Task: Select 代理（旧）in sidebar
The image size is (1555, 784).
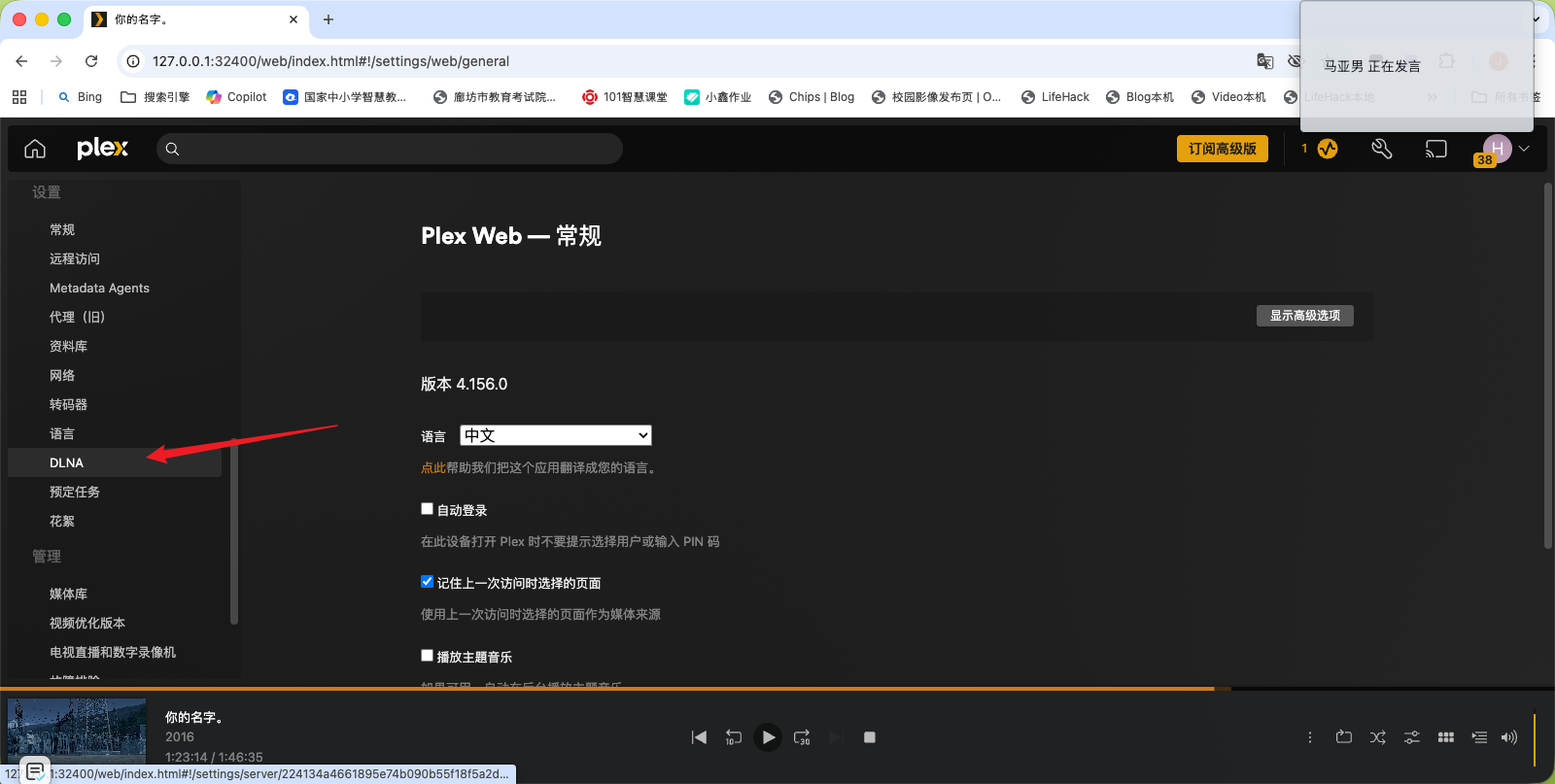Action: coord(77,317)
